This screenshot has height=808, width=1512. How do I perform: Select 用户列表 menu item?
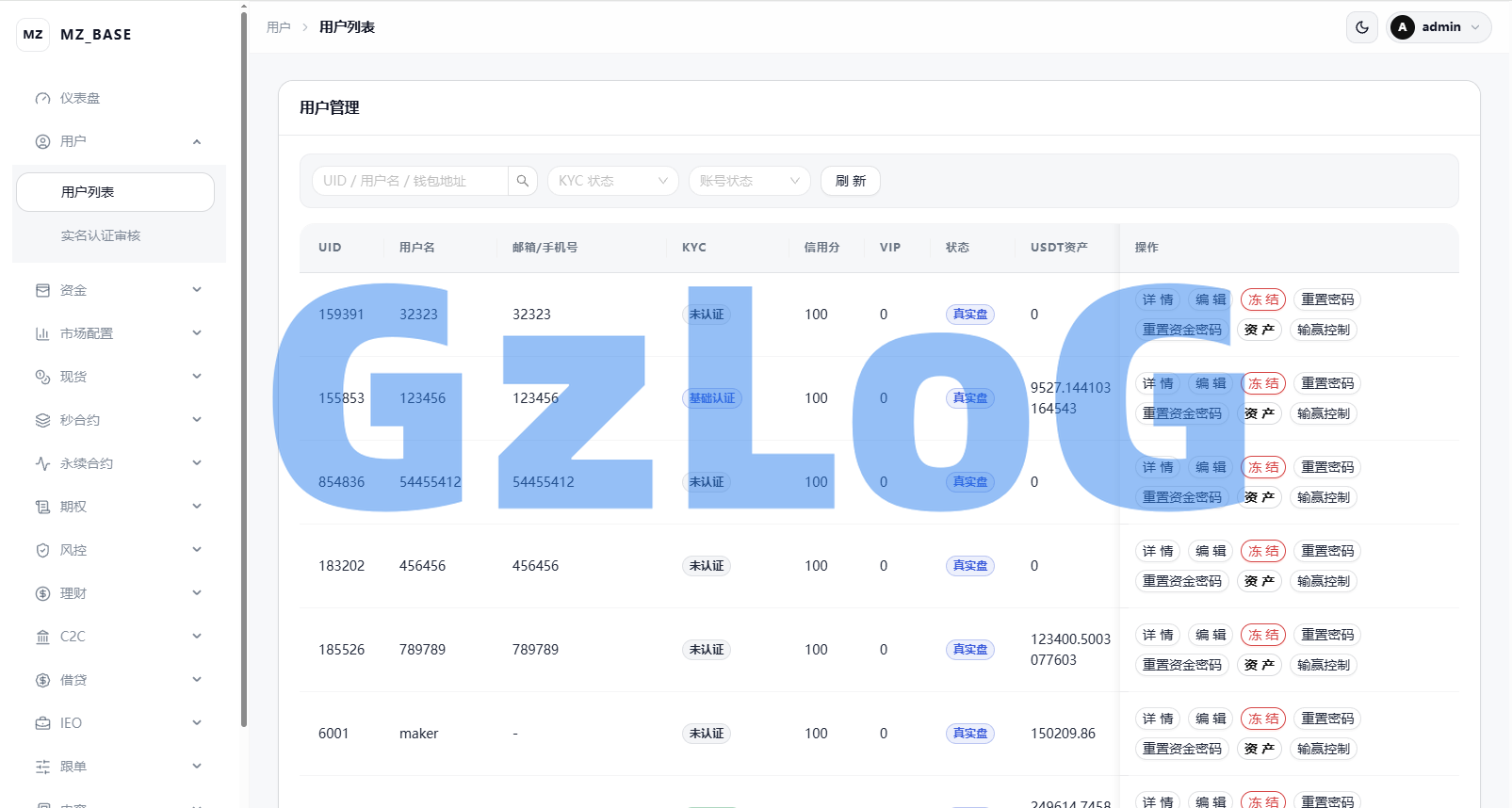(115, 192)
